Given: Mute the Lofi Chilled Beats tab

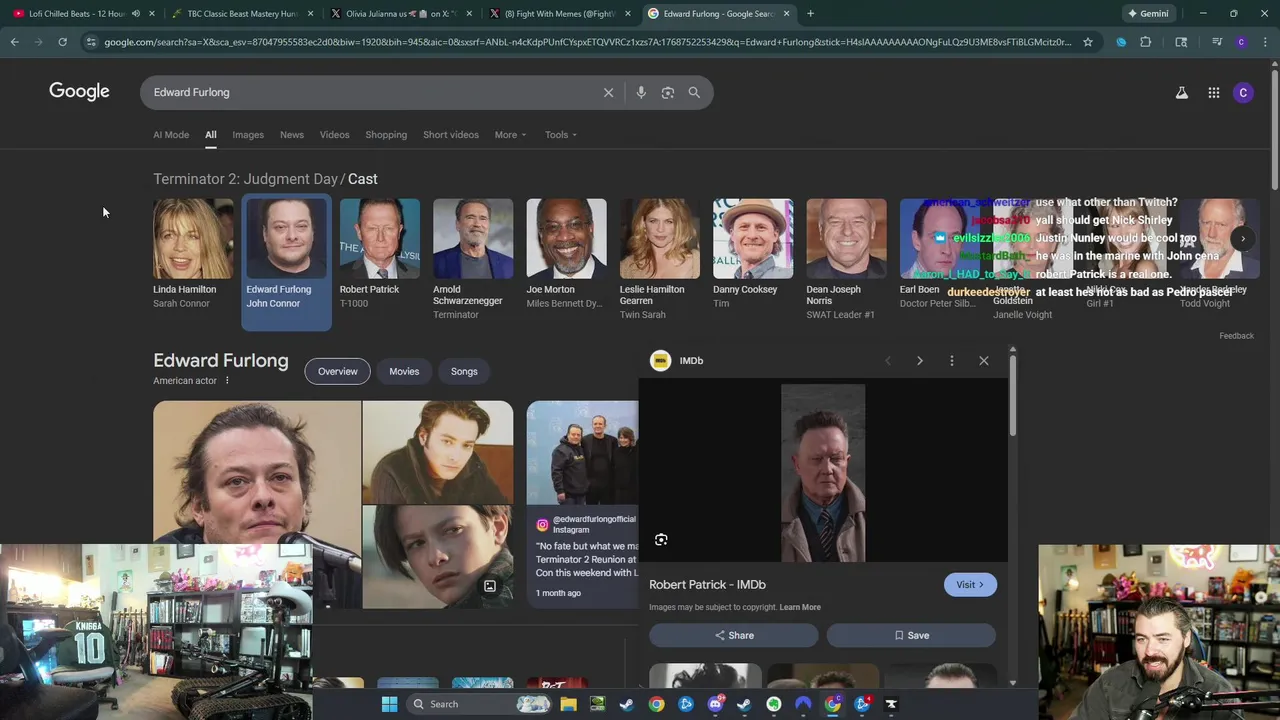Looking at the screenshot, I should coord(136,14).
